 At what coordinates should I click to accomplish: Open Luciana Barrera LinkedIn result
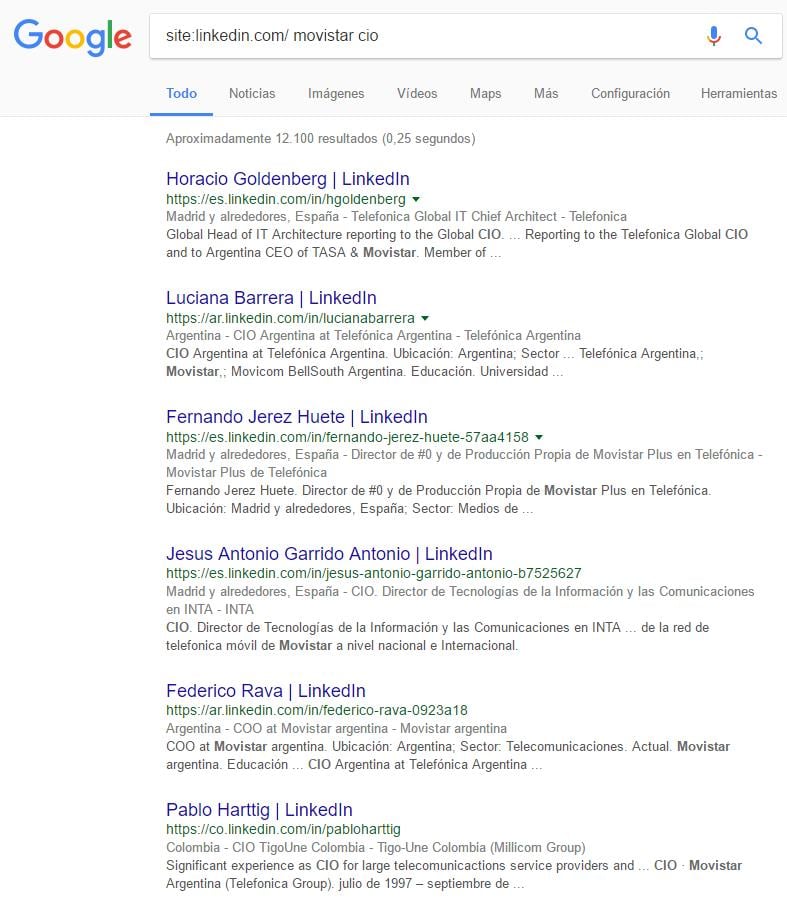[271, 298]
